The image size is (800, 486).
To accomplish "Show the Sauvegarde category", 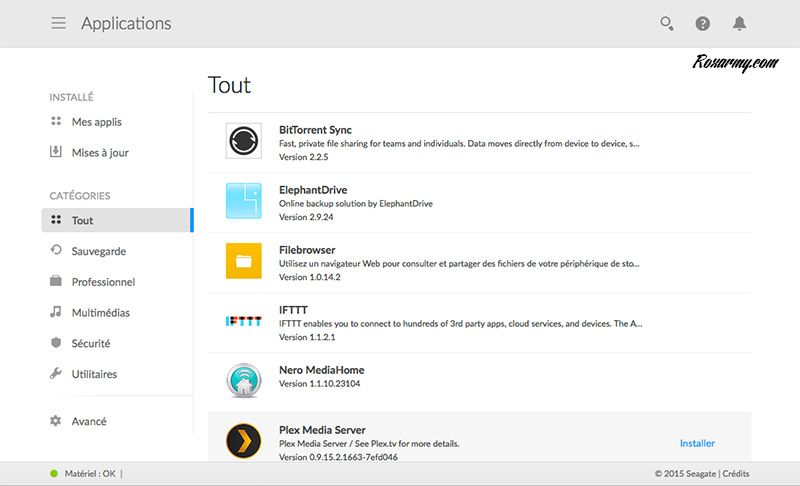I will pyautogui.click(x=98, y=251).
